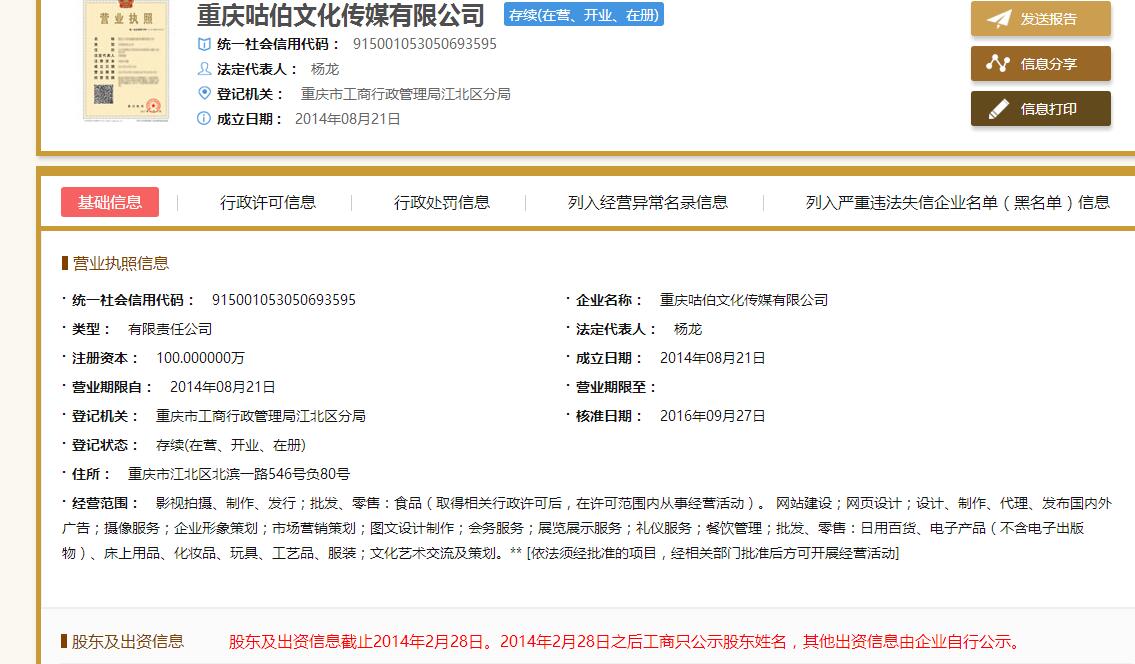
Task: Click the address 重庆市江北区北滨一路546号负80号
Action: coord(239,474)
